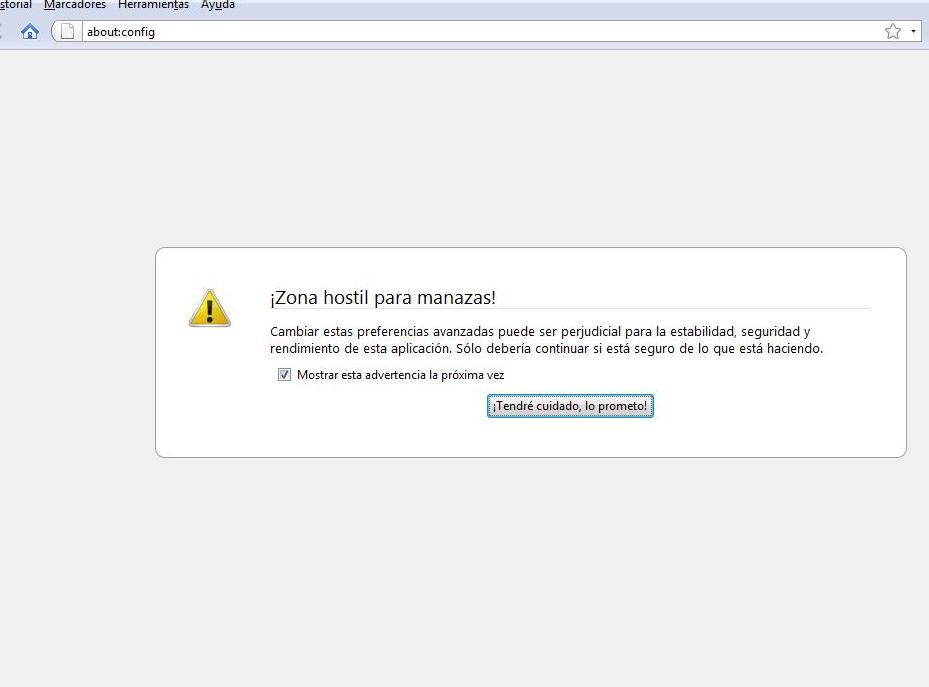The width and height of the screenshot is (929, 687).
Task: Open the Marcadores menu
Action: [x=75, y=5]
